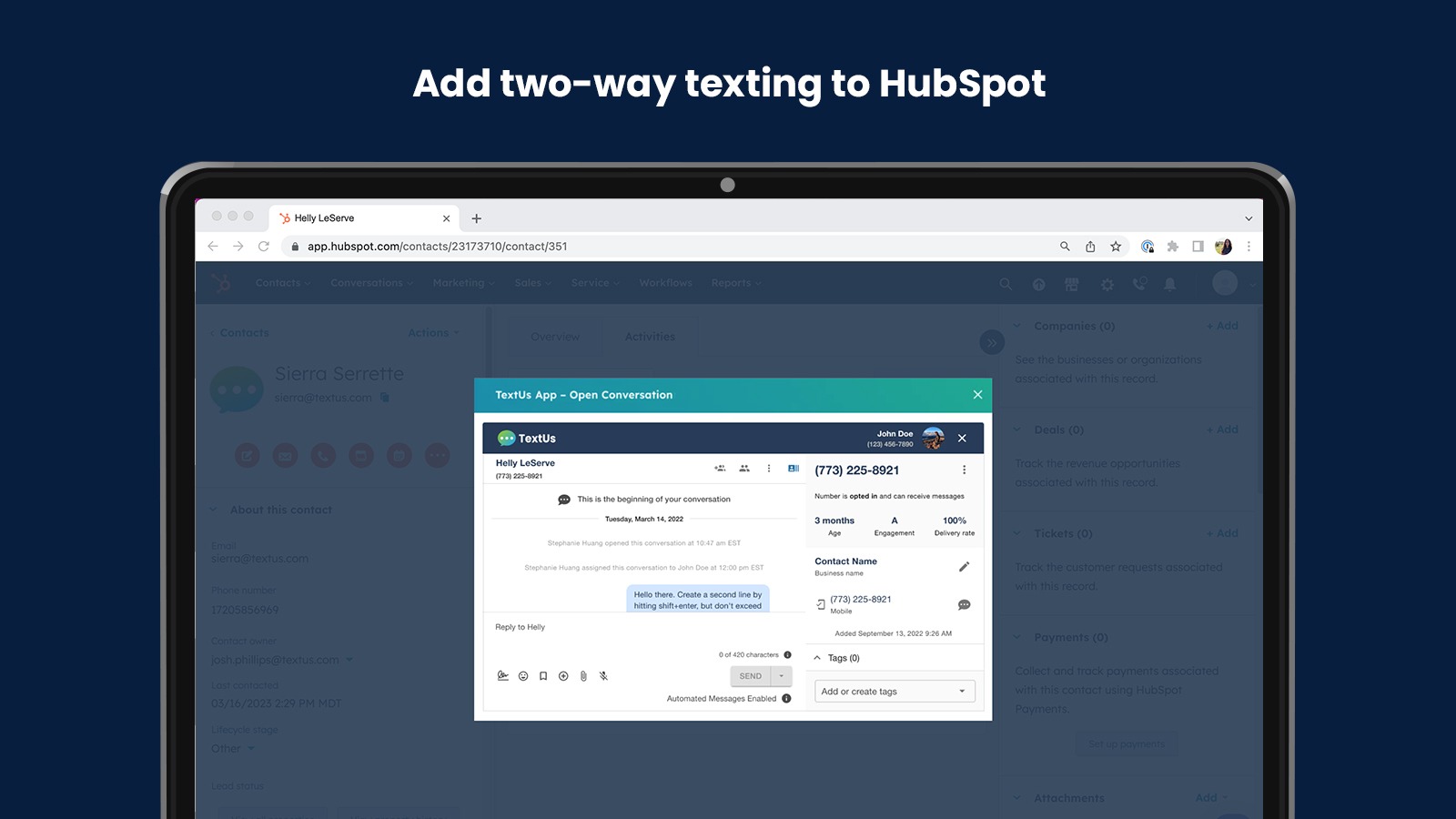Screen dimensions: 1456x819
Task: Attach a file using the paperclip icon
Action: pos(582,675)
